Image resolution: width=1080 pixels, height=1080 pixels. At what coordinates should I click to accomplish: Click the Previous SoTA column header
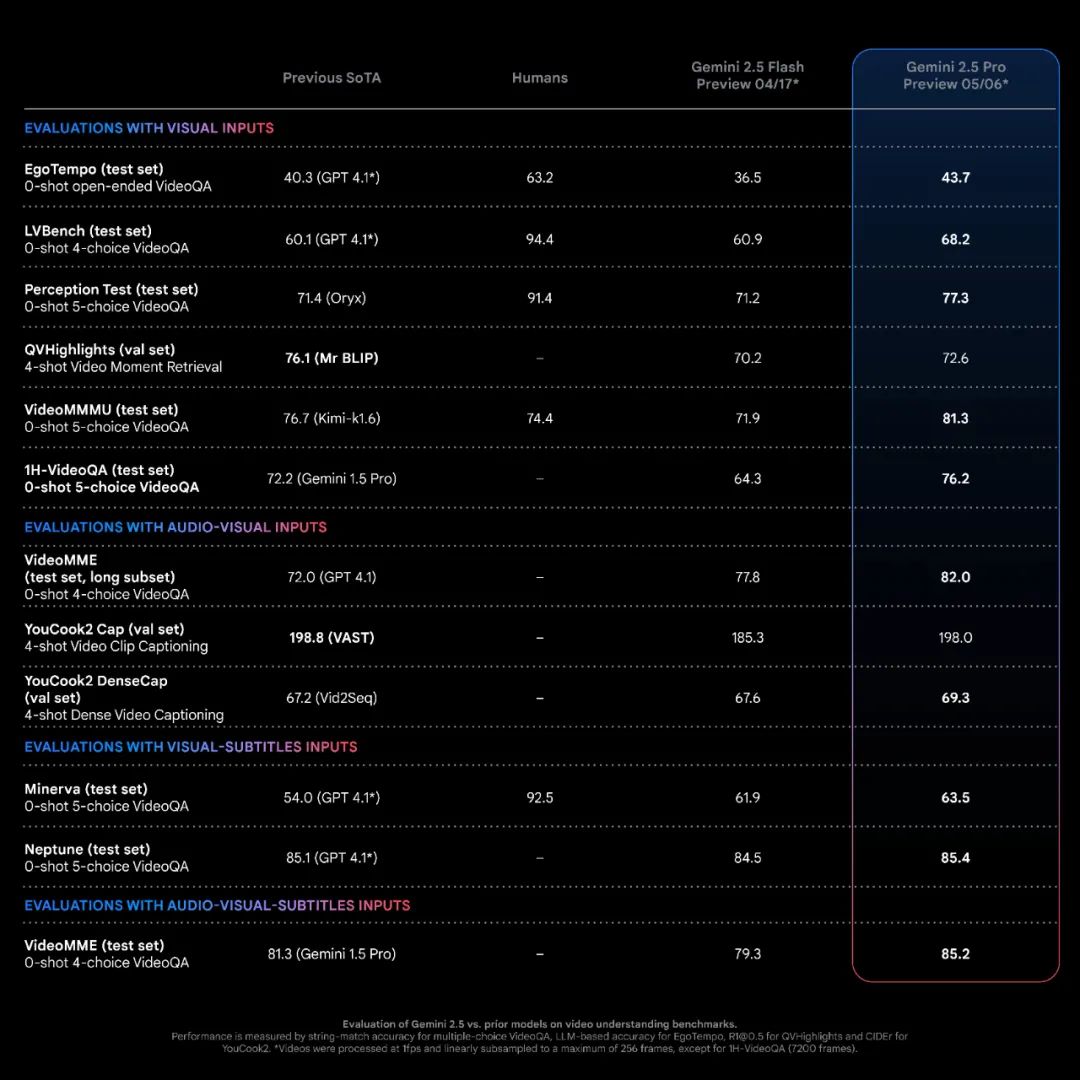click(x=331, y=78)
